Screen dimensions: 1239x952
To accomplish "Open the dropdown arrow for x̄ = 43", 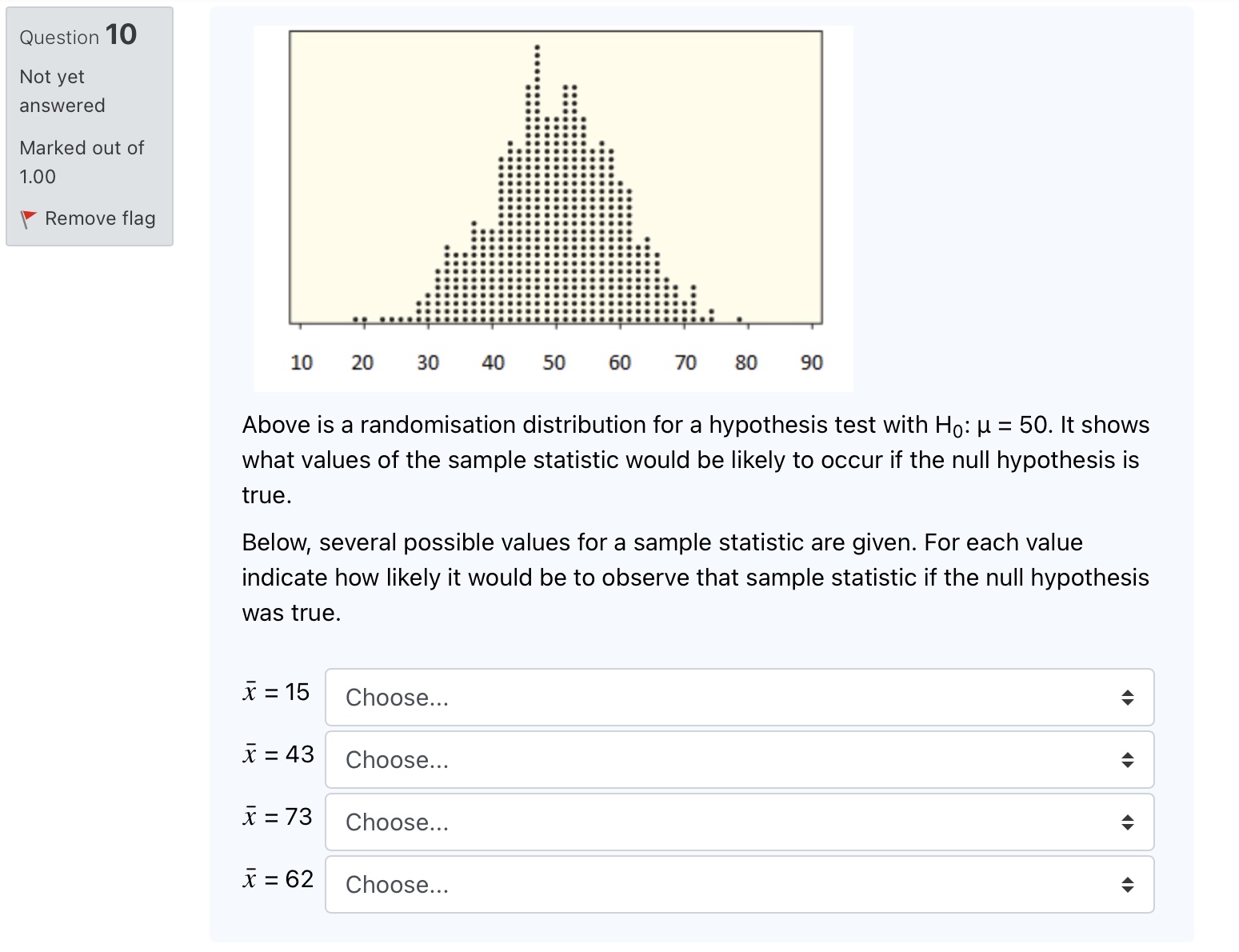I will pyautogui.click(x=1126, y=760).
